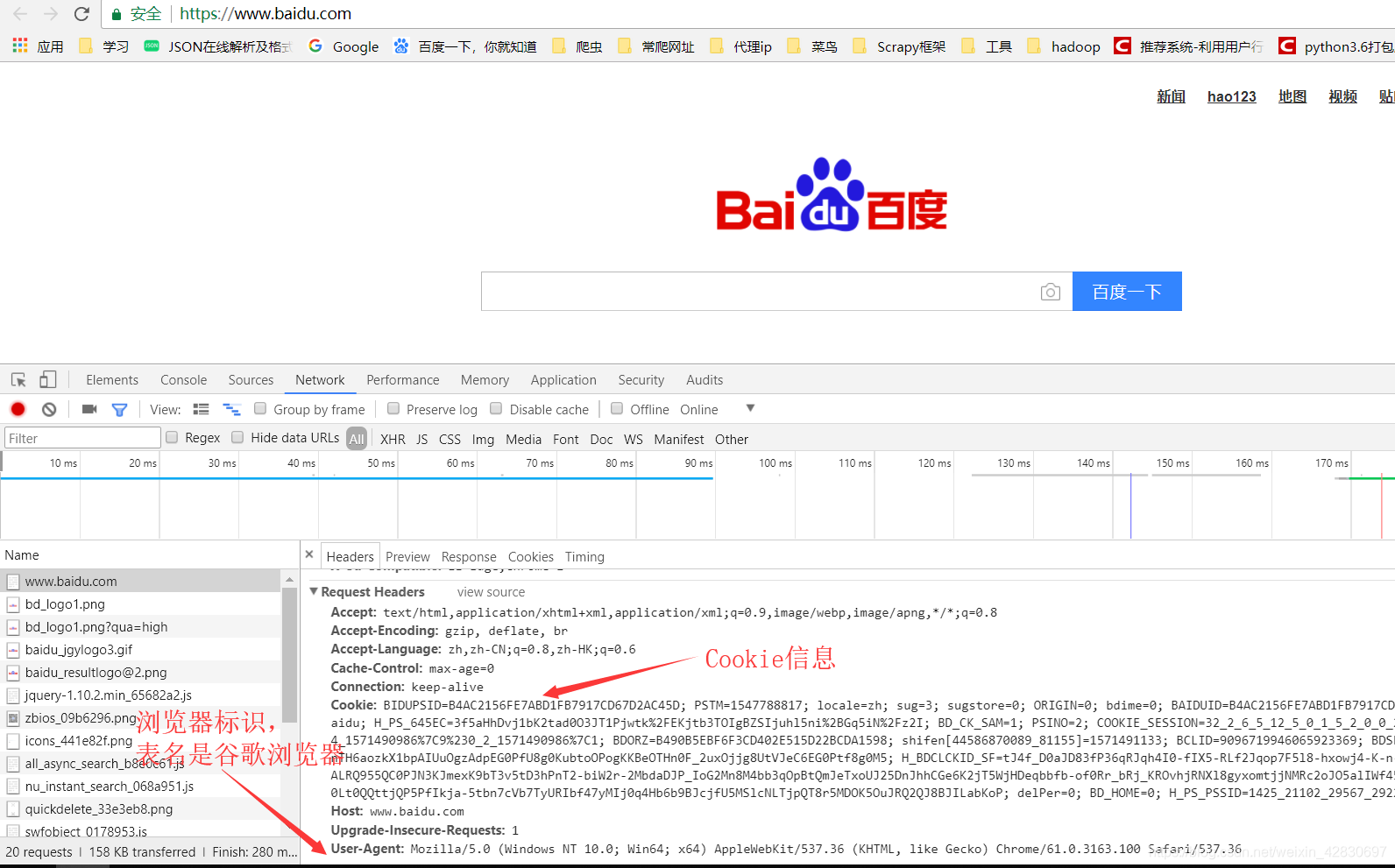
Task: Open the 新闻 link
Action: tap(1171, 96)
